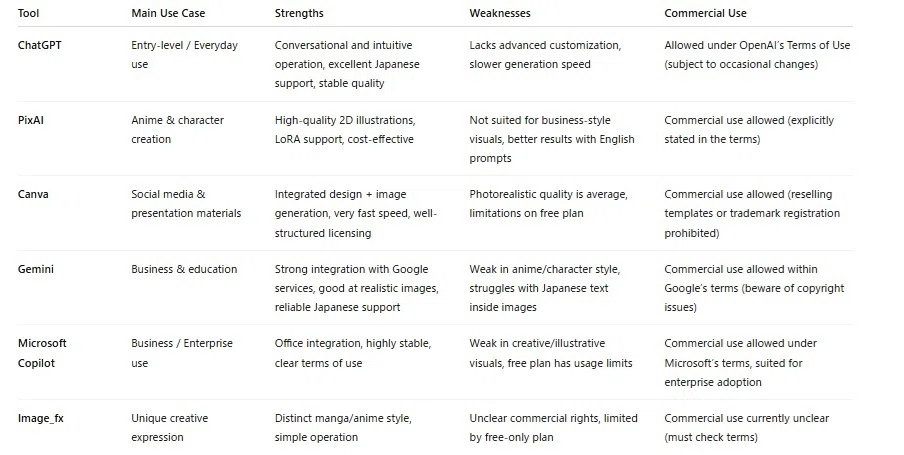Image resolution: width=904 pixels, height=455 pixels.
Task: Click 'Social media & presentation materials' cell
Action: coord(186,204)
